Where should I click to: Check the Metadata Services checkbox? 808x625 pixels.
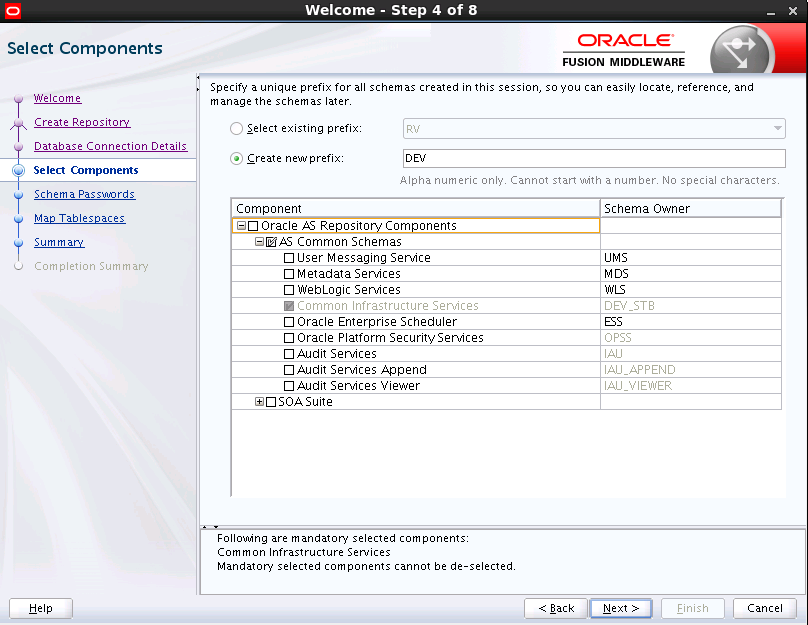[x=289, y=274]
